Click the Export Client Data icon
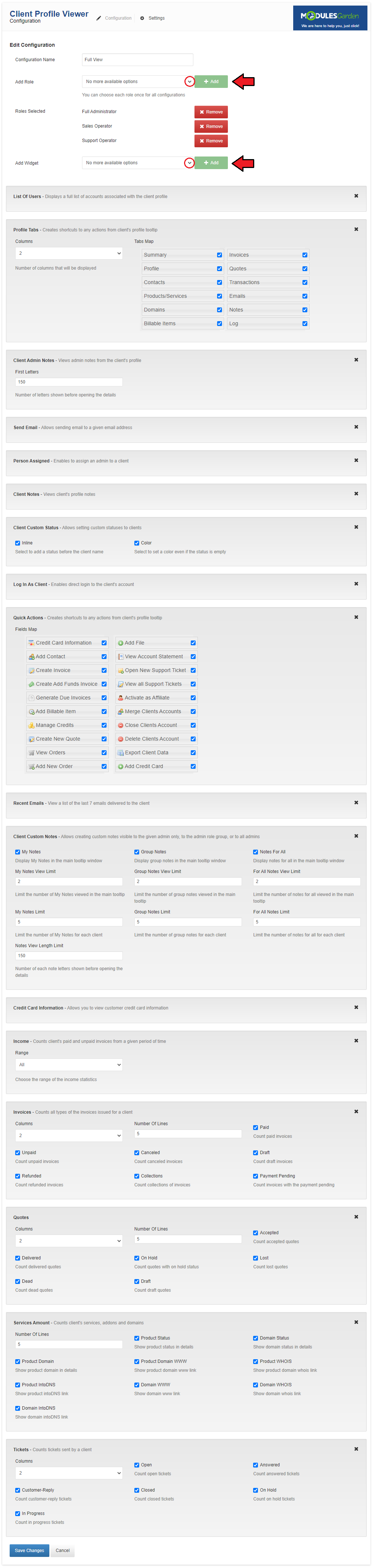Viewport: 373px width, 1568px height. 121,752
